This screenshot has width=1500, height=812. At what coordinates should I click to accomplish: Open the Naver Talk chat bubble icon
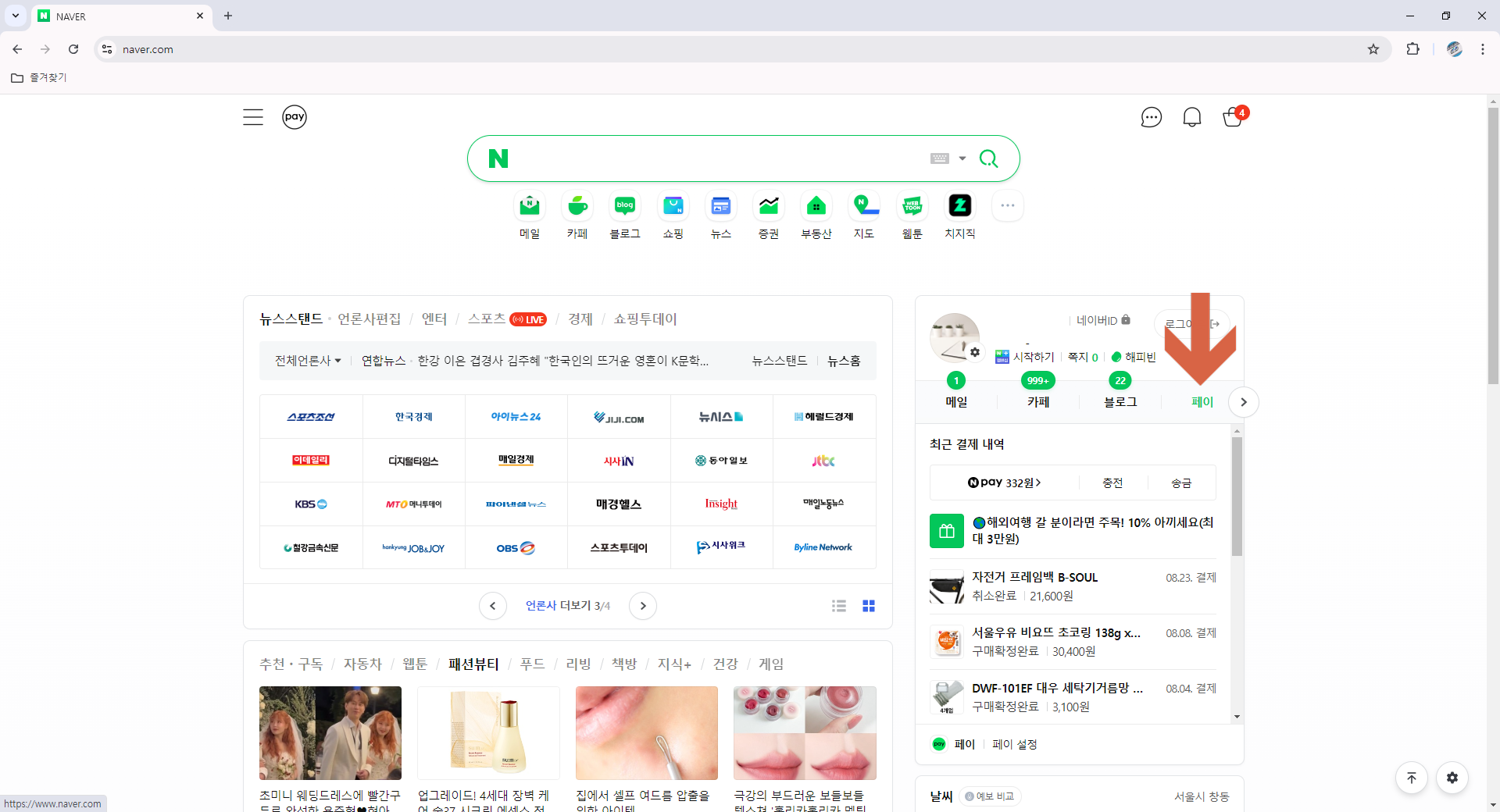[1151, 117]
